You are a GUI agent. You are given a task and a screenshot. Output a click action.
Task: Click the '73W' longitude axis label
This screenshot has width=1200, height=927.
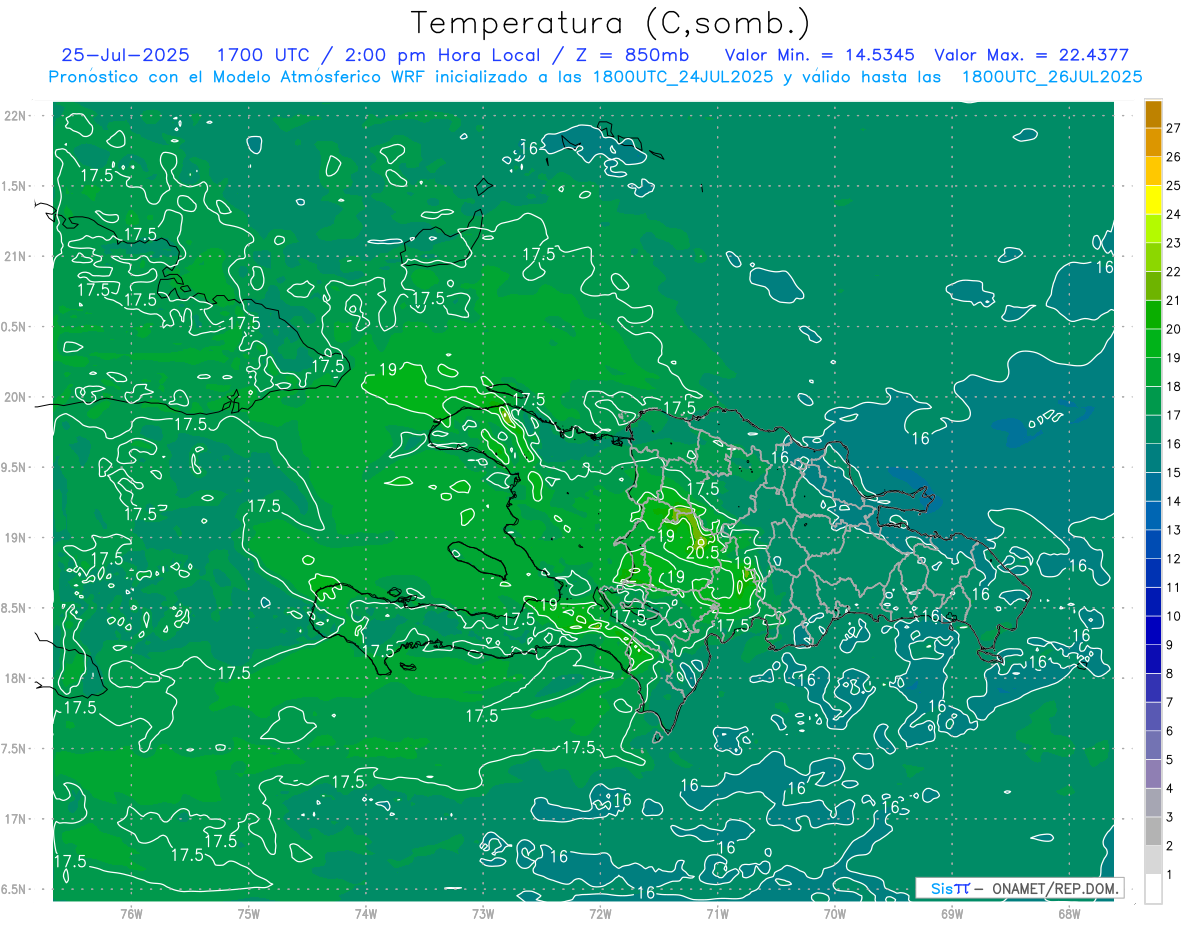point(483,913)
